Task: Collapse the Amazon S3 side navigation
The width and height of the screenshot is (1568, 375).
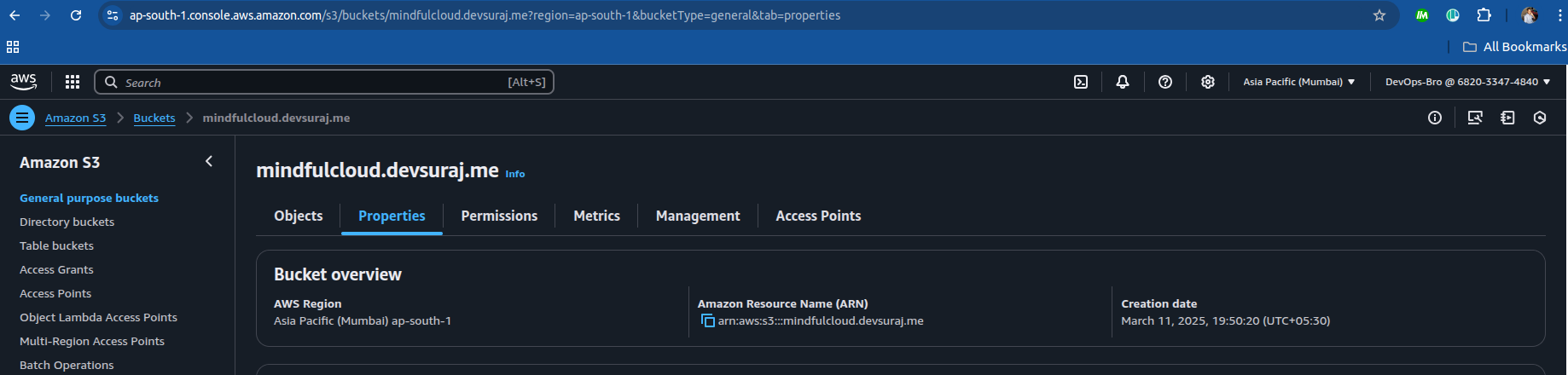Action: pyautogui.click(x=209, y=161)
